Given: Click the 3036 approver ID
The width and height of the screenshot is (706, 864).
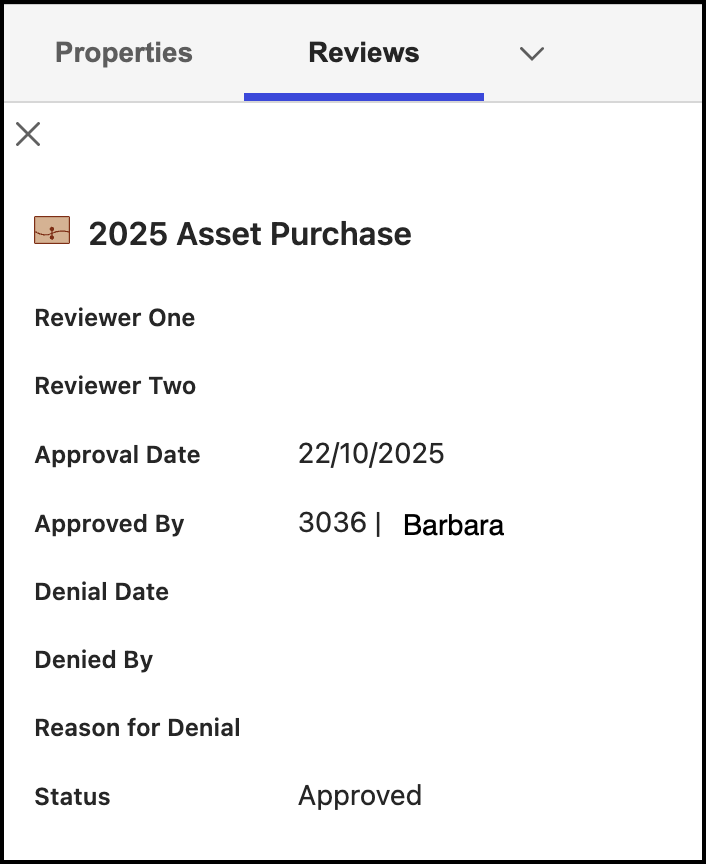Looking at the screenshot, I should (332, 523).
